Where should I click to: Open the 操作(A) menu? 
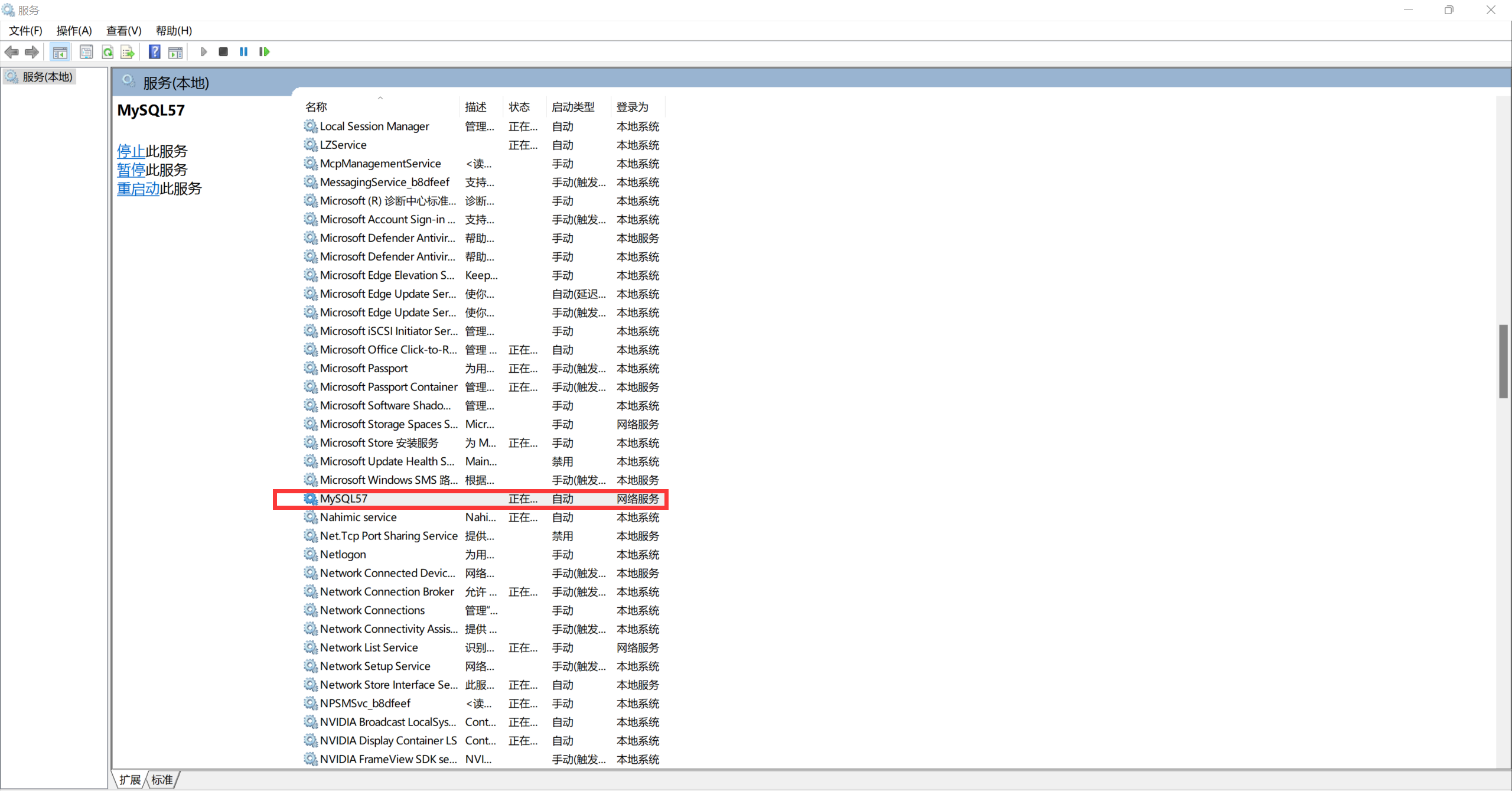[x=74, y=31]
